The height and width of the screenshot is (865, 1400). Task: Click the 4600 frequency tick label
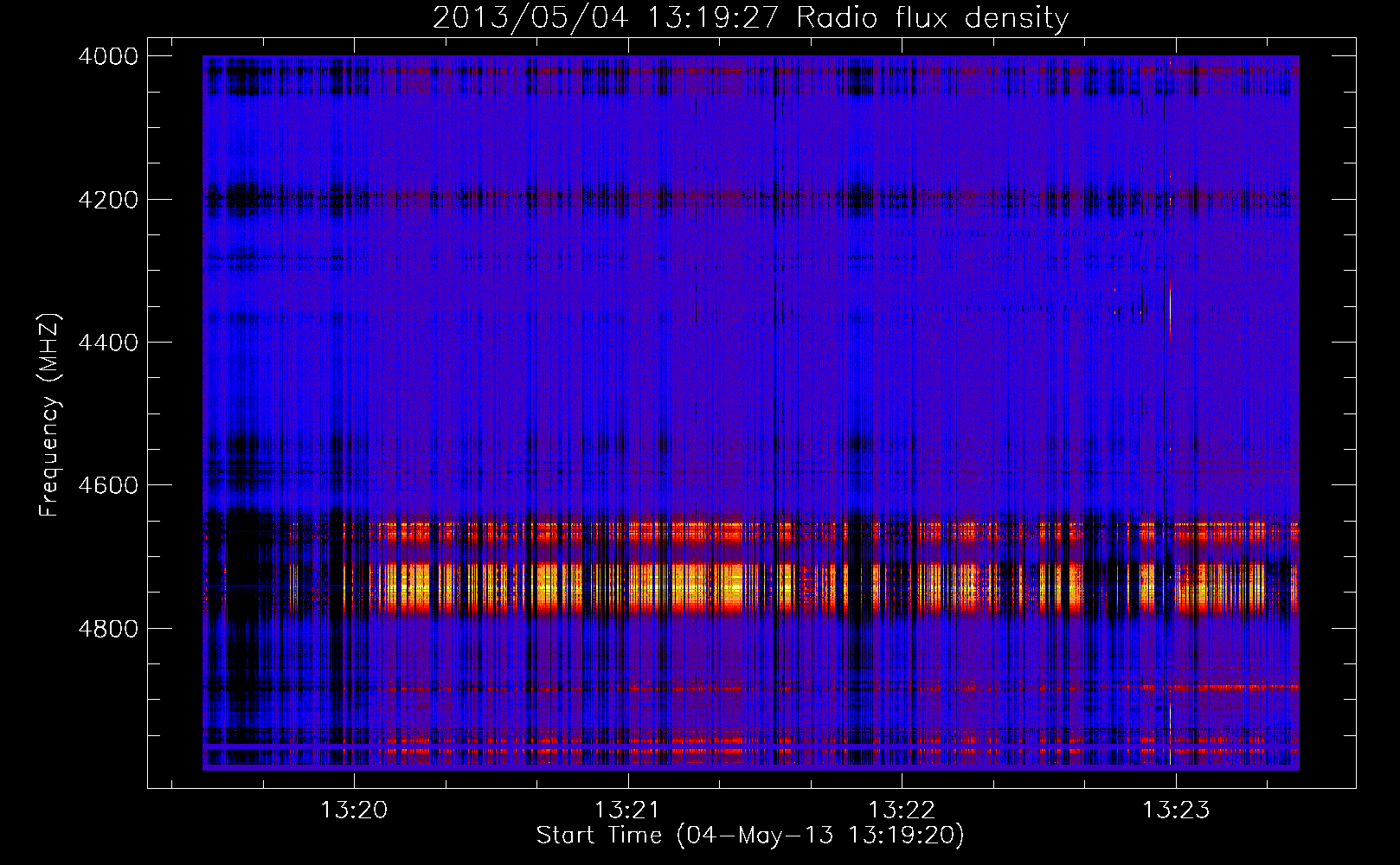(x=108, y=485)
